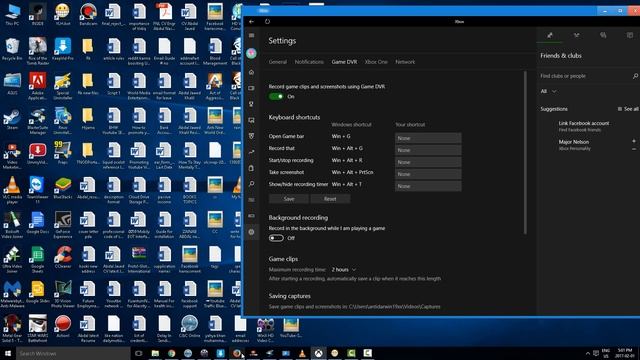Go to Xbox Home sidebar icon
The height and width of the screenshot is (360, 640).
[x=251, y=72]
